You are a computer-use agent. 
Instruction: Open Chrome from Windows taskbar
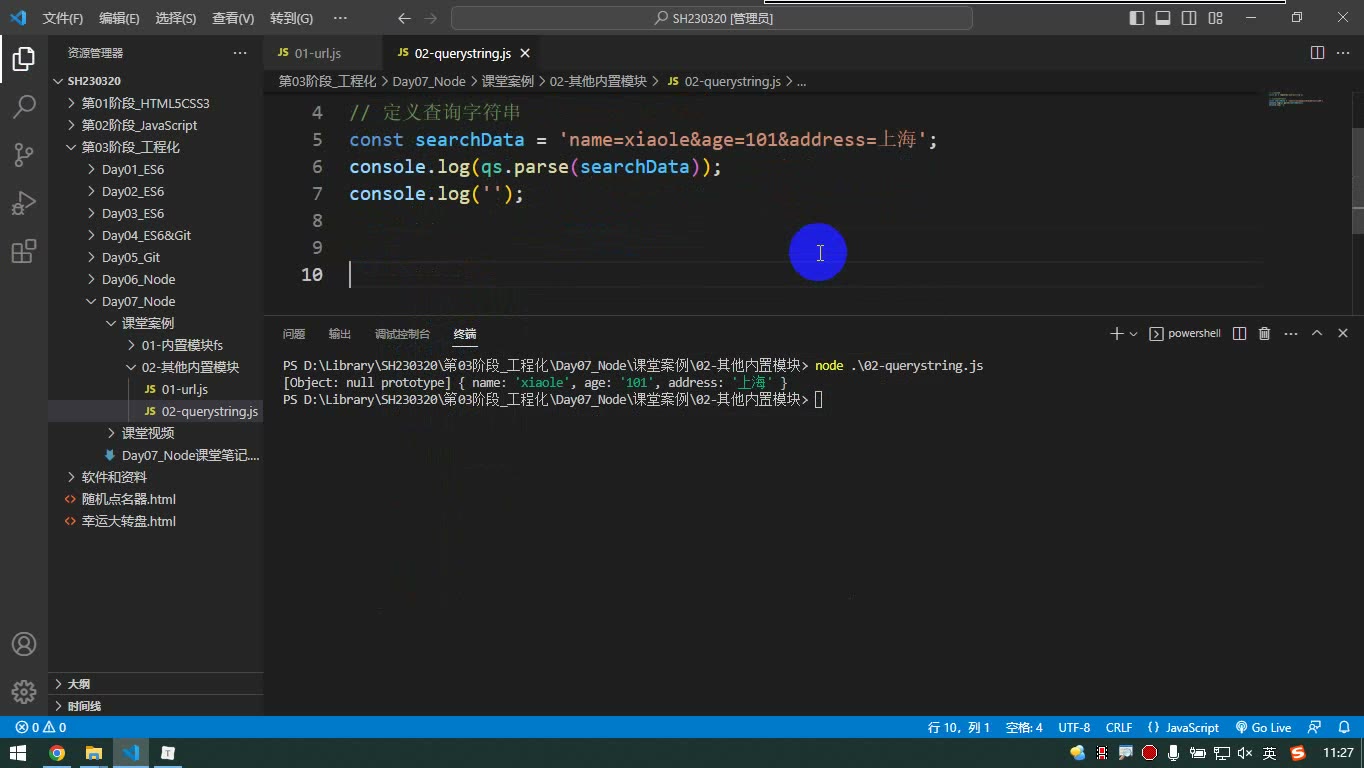tap(57, 753)
